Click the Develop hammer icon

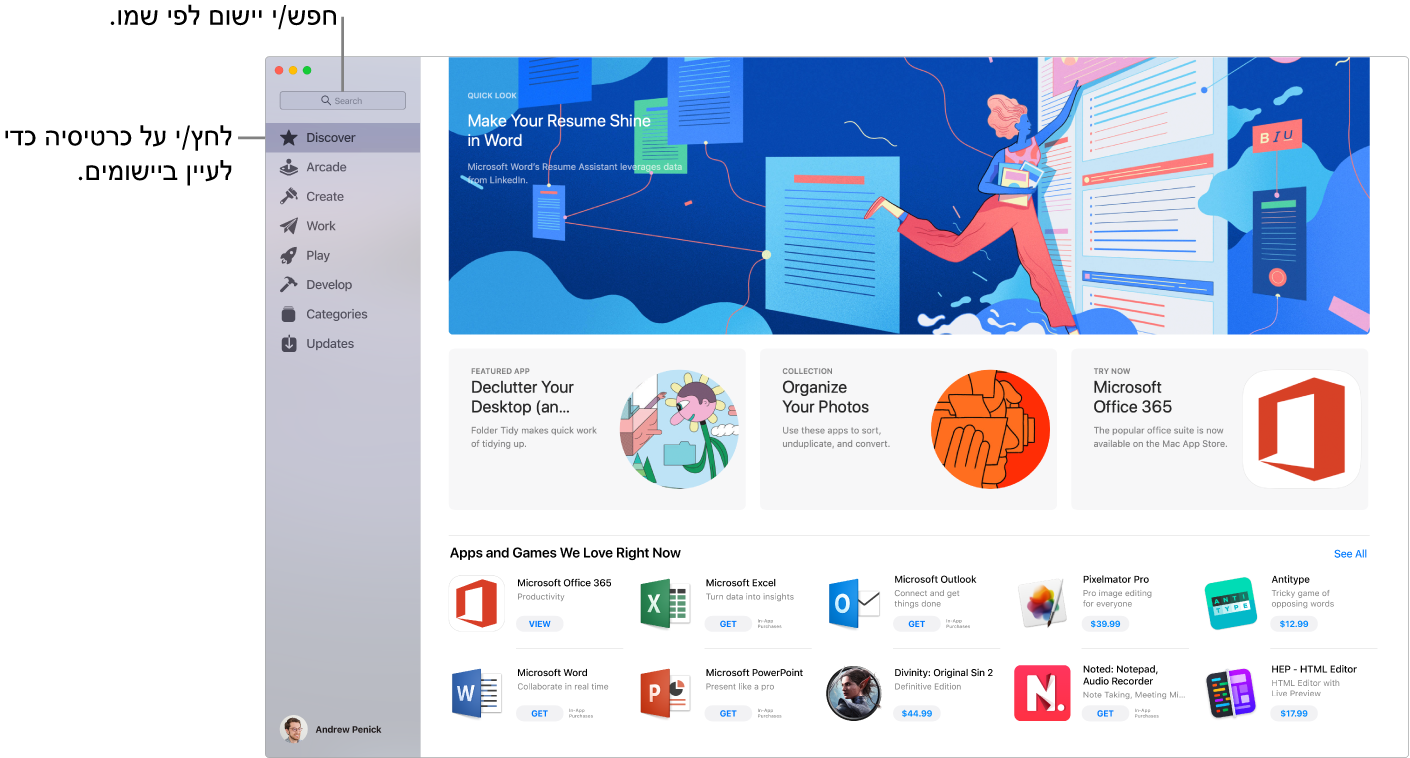(x=289, y=285)
